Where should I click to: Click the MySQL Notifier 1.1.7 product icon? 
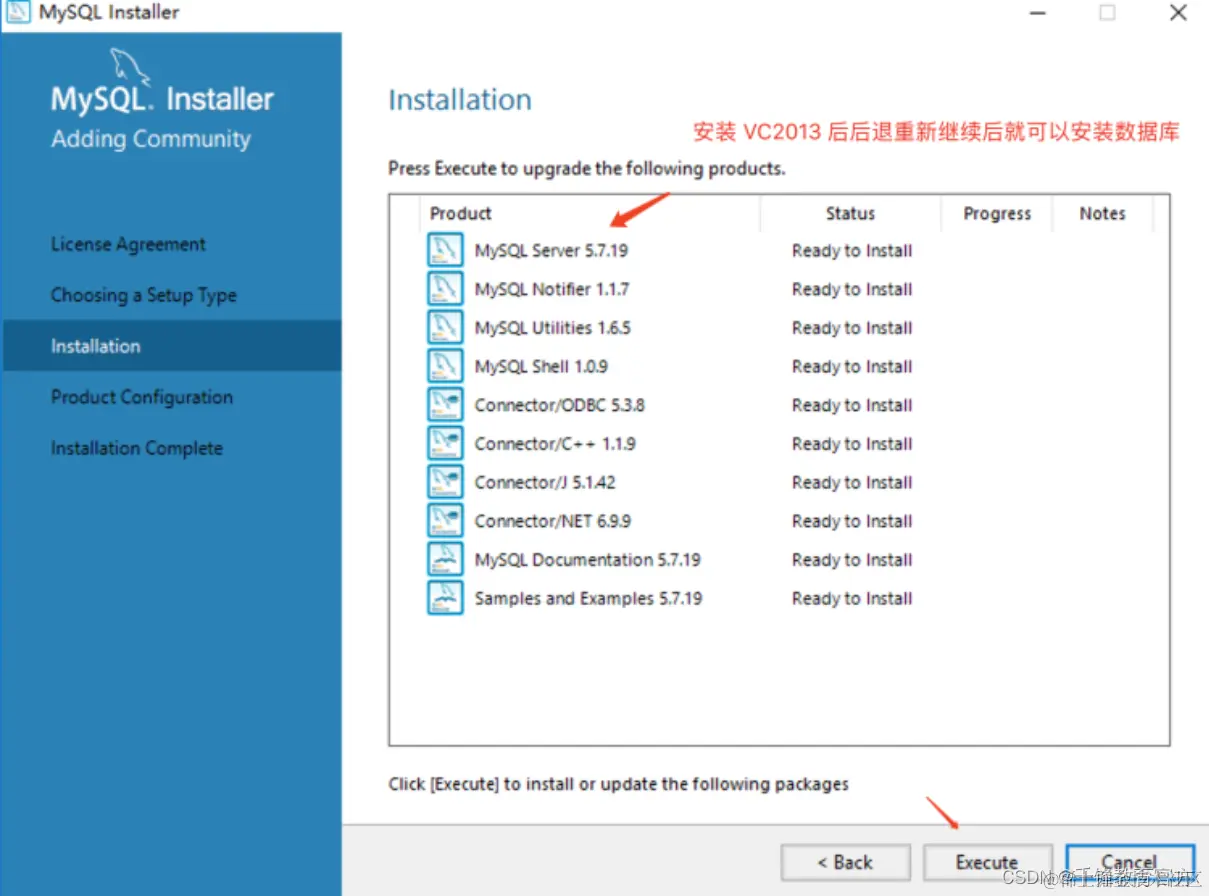click(x=445, y=289)
